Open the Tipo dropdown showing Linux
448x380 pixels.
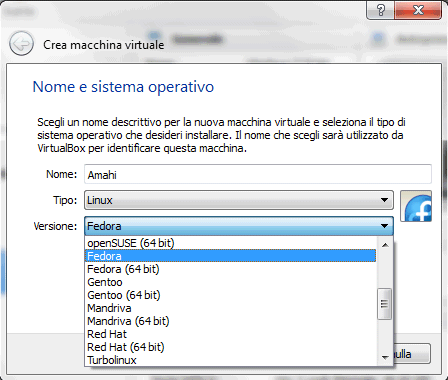click(239, 200)
